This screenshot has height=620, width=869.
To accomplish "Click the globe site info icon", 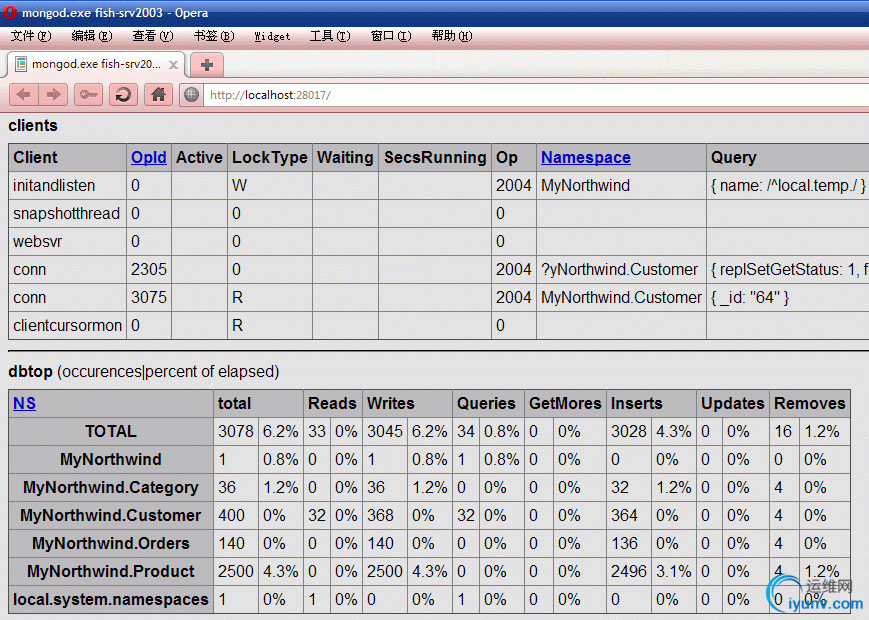I will point(191,95).
